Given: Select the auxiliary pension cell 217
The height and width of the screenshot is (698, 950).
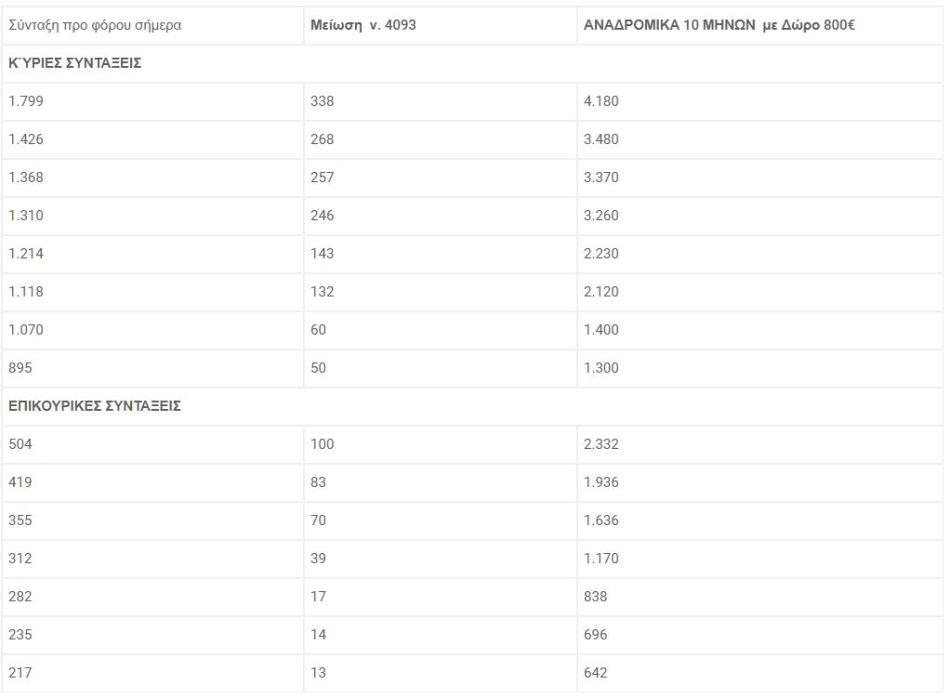Looking at the screenshot, I should 153,673.
